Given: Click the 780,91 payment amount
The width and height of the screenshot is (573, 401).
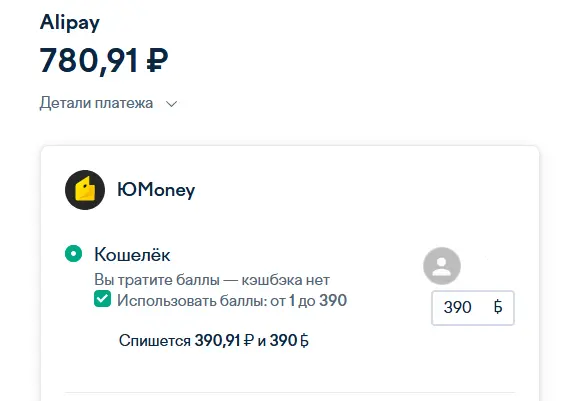Looking at the screenshot, I should click(89, 61).
